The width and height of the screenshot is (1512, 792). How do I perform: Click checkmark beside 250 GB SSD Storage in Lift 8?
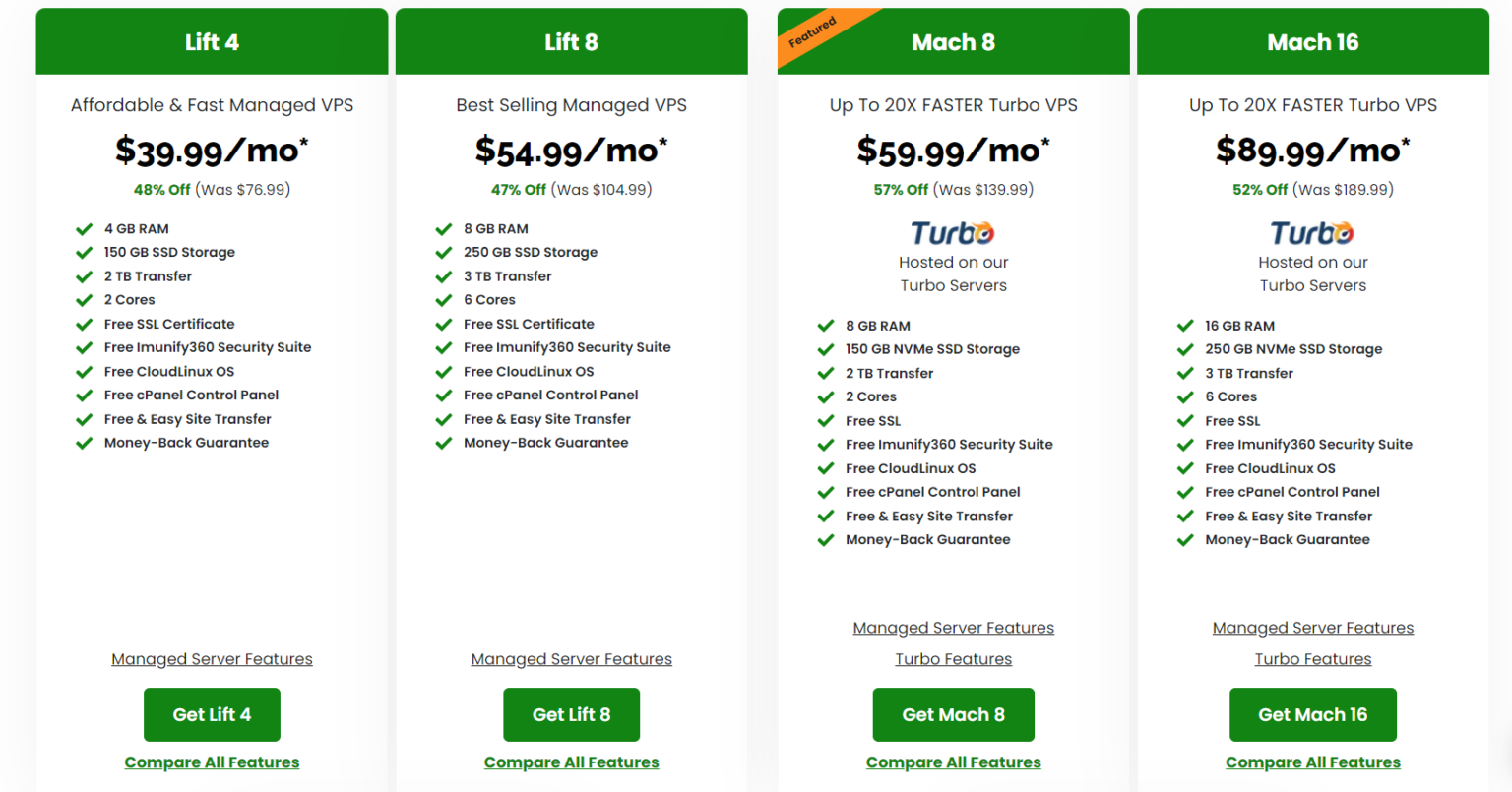click(x=444, y=253)
